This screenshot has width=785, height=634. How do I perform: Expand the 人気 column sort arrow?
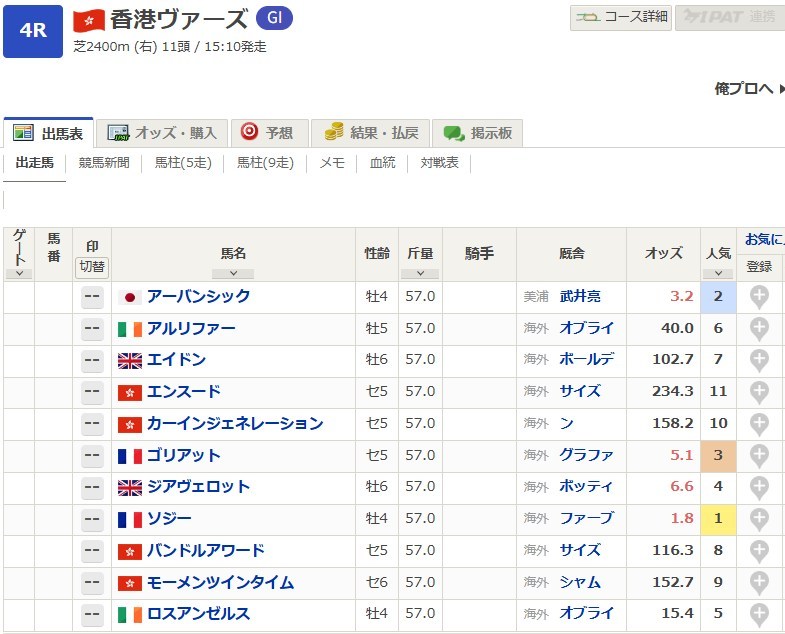pyautogui.click(x=718, y=273)
